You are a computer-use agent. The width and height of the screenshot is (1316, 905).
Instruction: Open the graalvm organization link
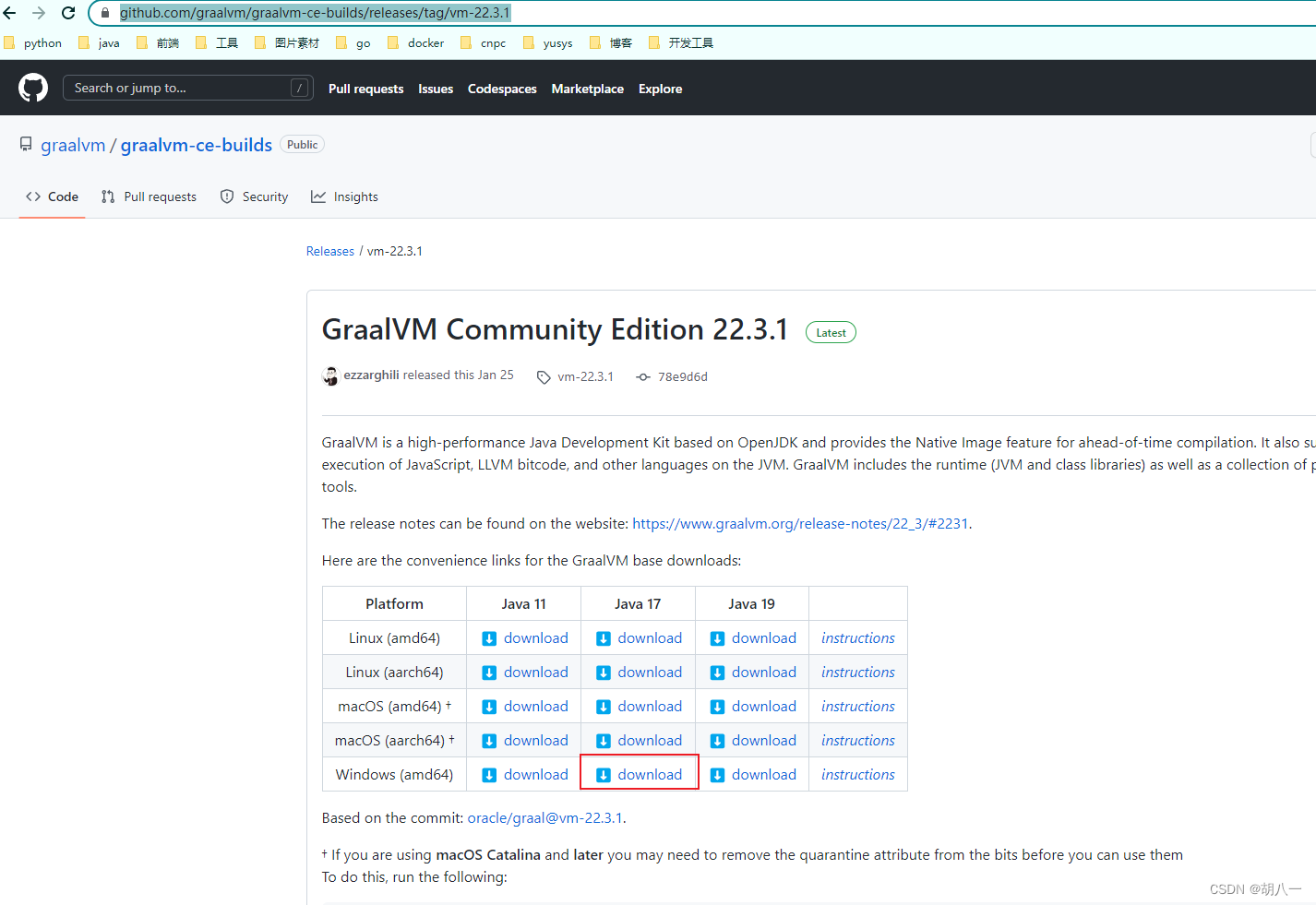point(73,145)
